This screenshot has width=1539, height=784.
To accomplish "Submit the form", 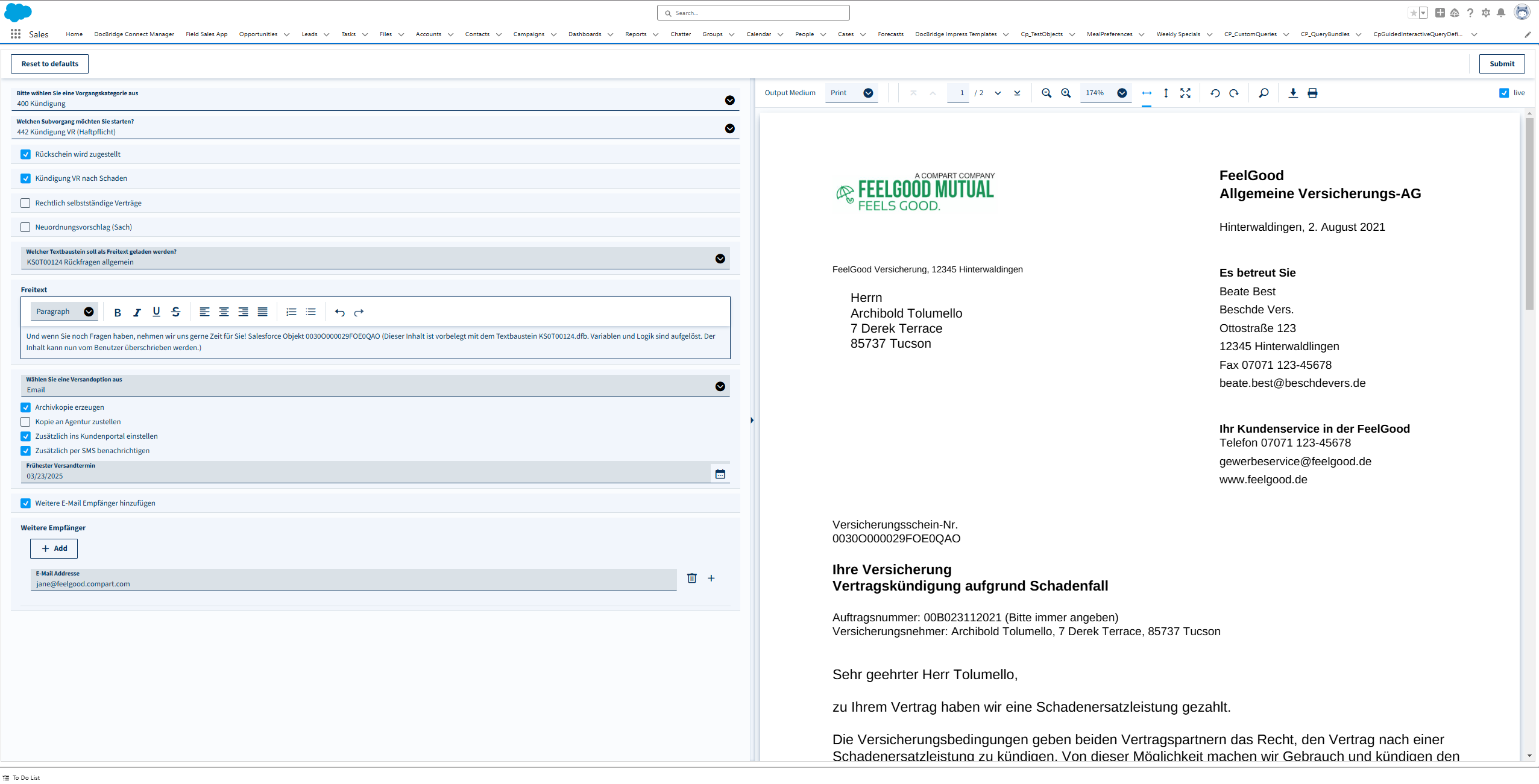I will pos(1502,64).
